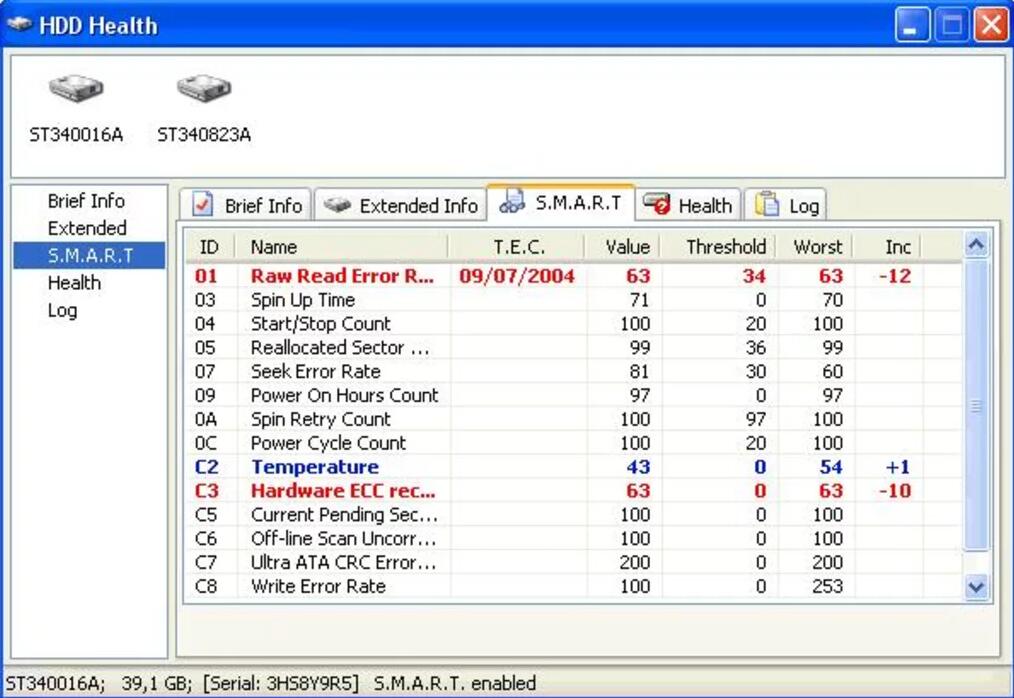This screenshot has width=1014, height=698.
Task: Click the HDD Health title bar icon
Action: tap(19, 25)
